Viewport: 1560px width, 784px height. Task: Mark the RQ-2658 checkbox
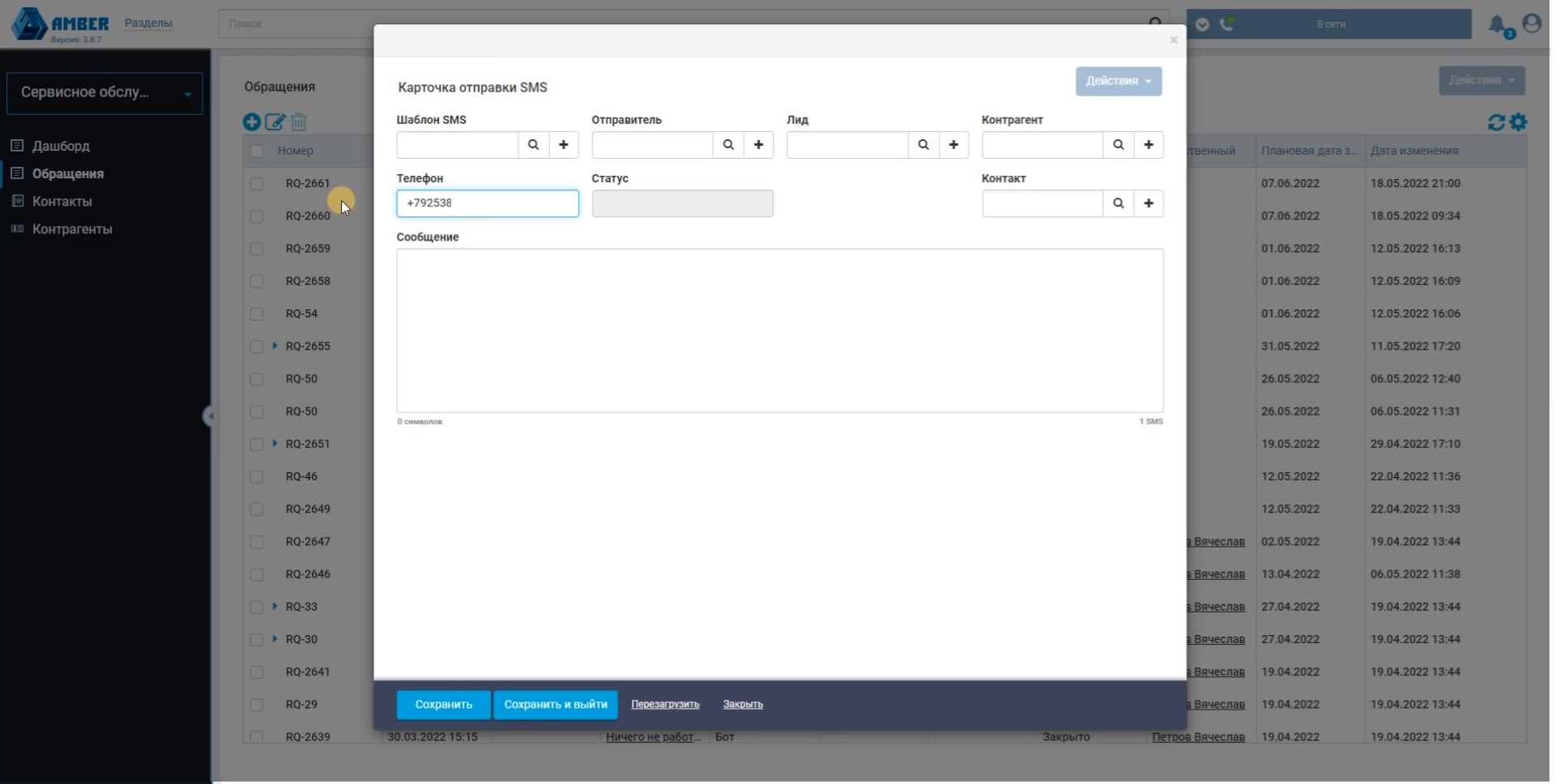click(x=257, y=281)
